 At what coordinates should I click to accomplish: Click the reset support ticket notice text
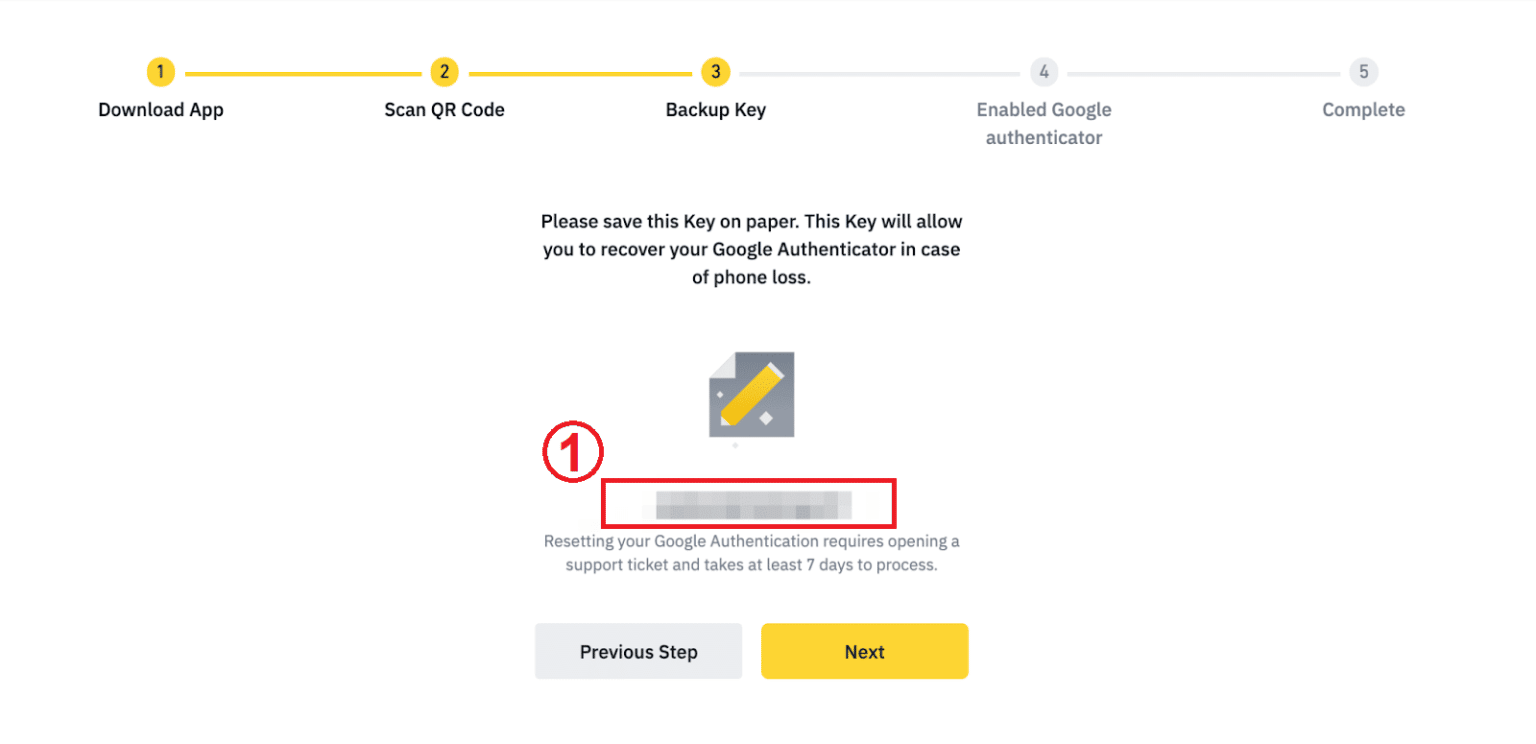[751, 552]
